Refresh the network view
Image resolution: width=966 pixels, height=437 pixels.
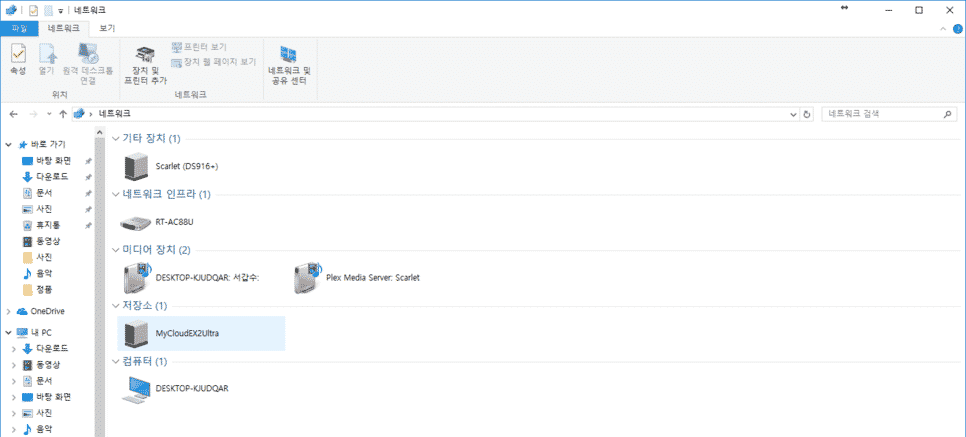pyautogui.click(x=807, y=115)
